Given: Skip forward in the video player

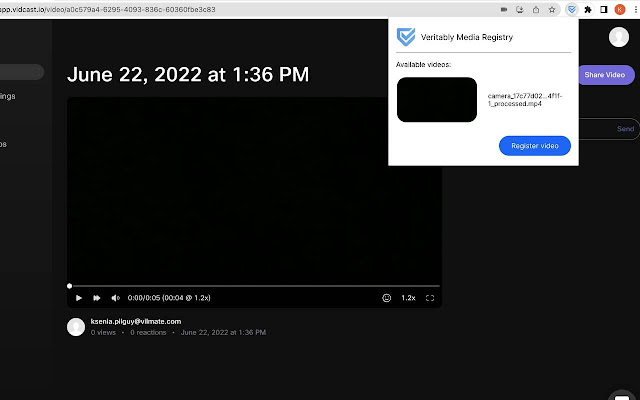Looking at the screenshot, I should click(x=97, y=298).
